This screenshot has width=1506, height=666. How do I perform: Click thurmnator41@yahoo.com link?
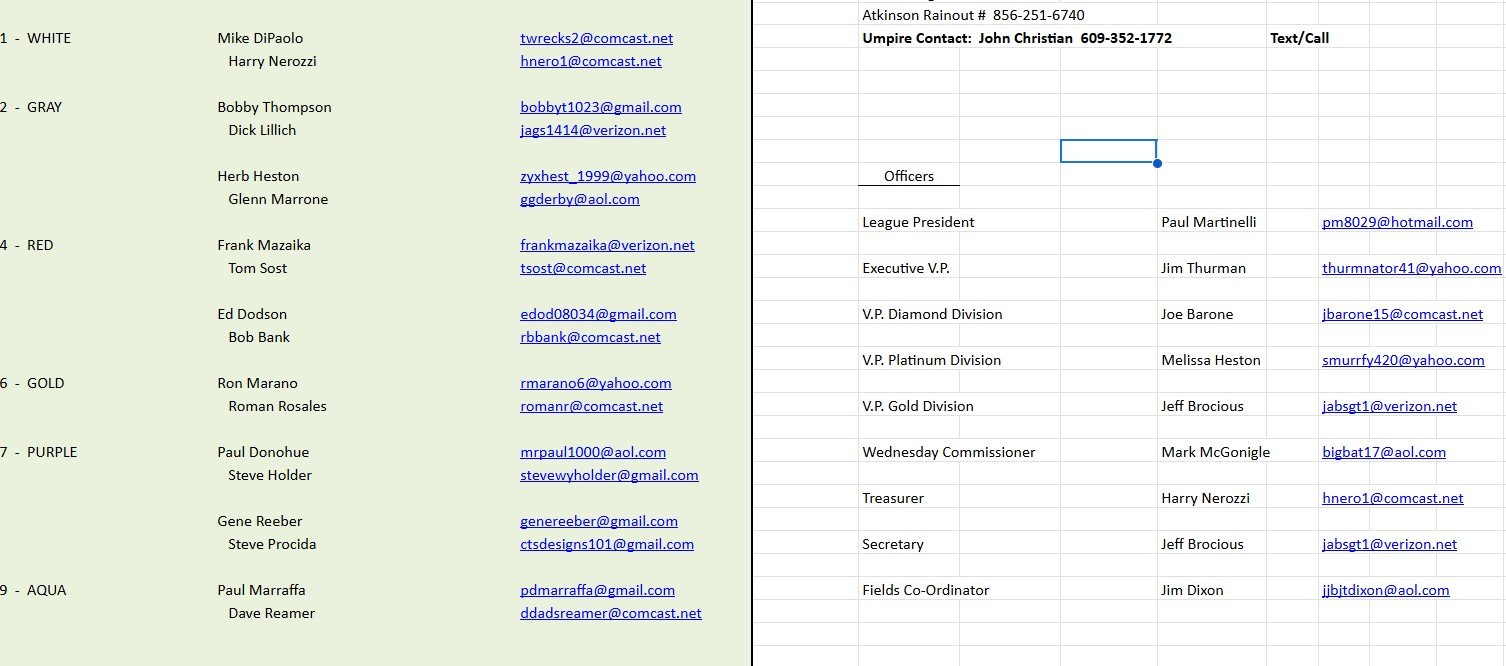pyautogui.click(x=1412, y=268)
